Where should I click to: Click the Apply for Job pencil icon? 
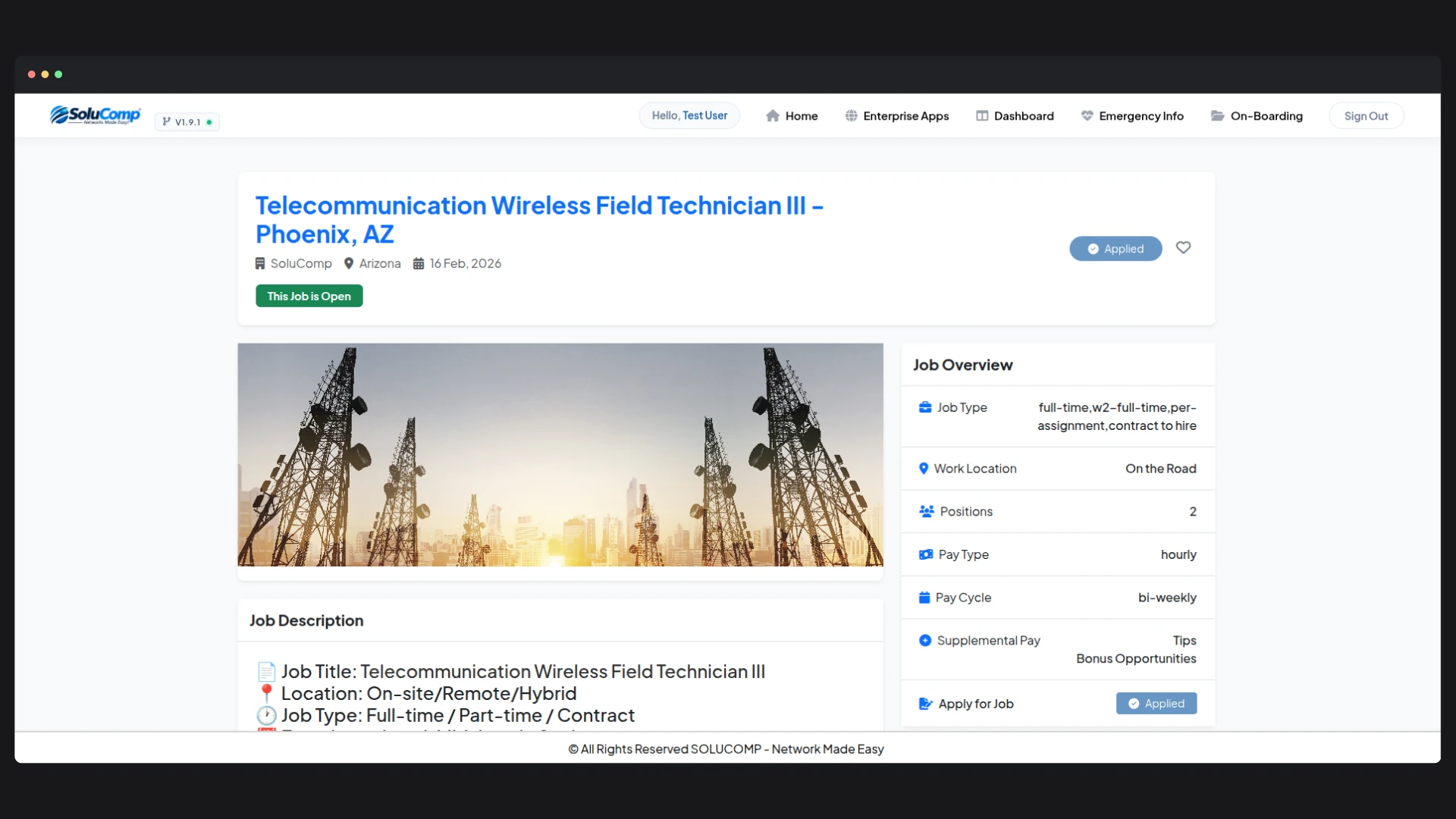pyautogui.click(x=926, y=704)
